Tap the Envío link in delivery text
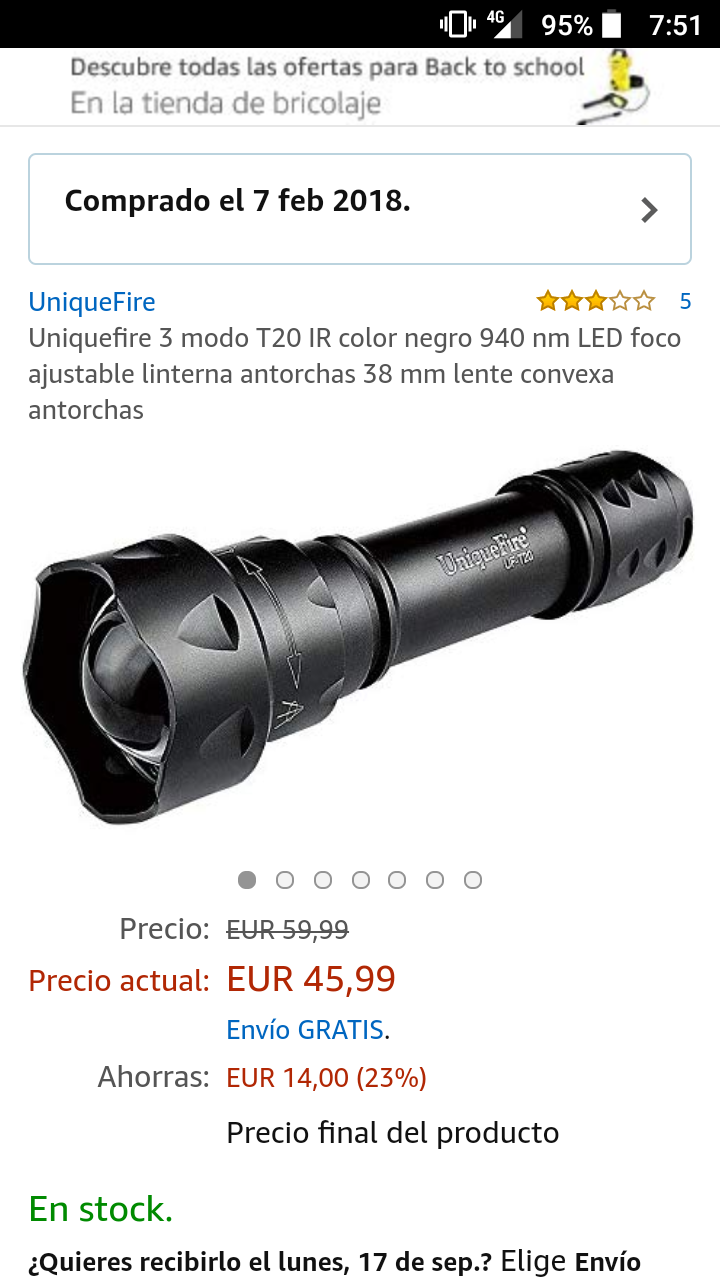The height and width of the screenshot is (1280, 720). (610, 1262)
